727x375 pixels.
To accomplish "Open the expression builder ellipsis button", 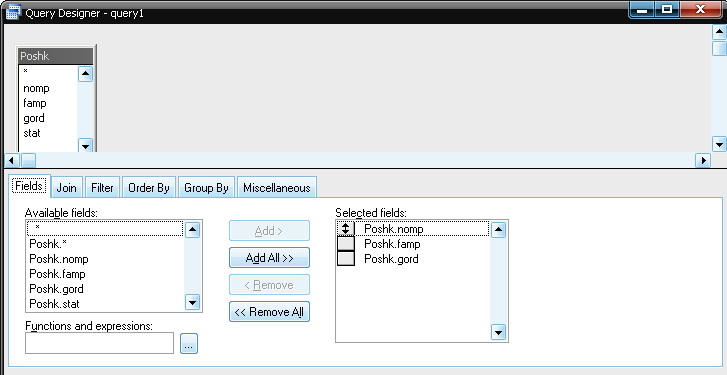I will 189,343.
